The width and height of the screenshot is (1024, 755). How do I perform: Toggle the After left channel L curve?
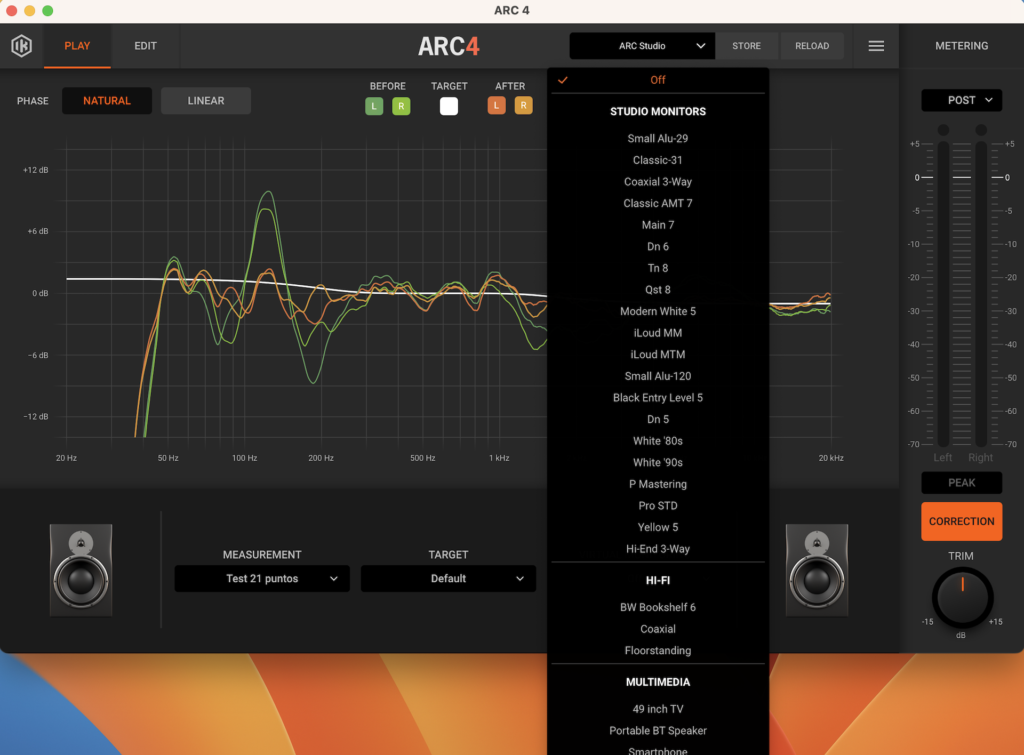(x=497, y=106)
